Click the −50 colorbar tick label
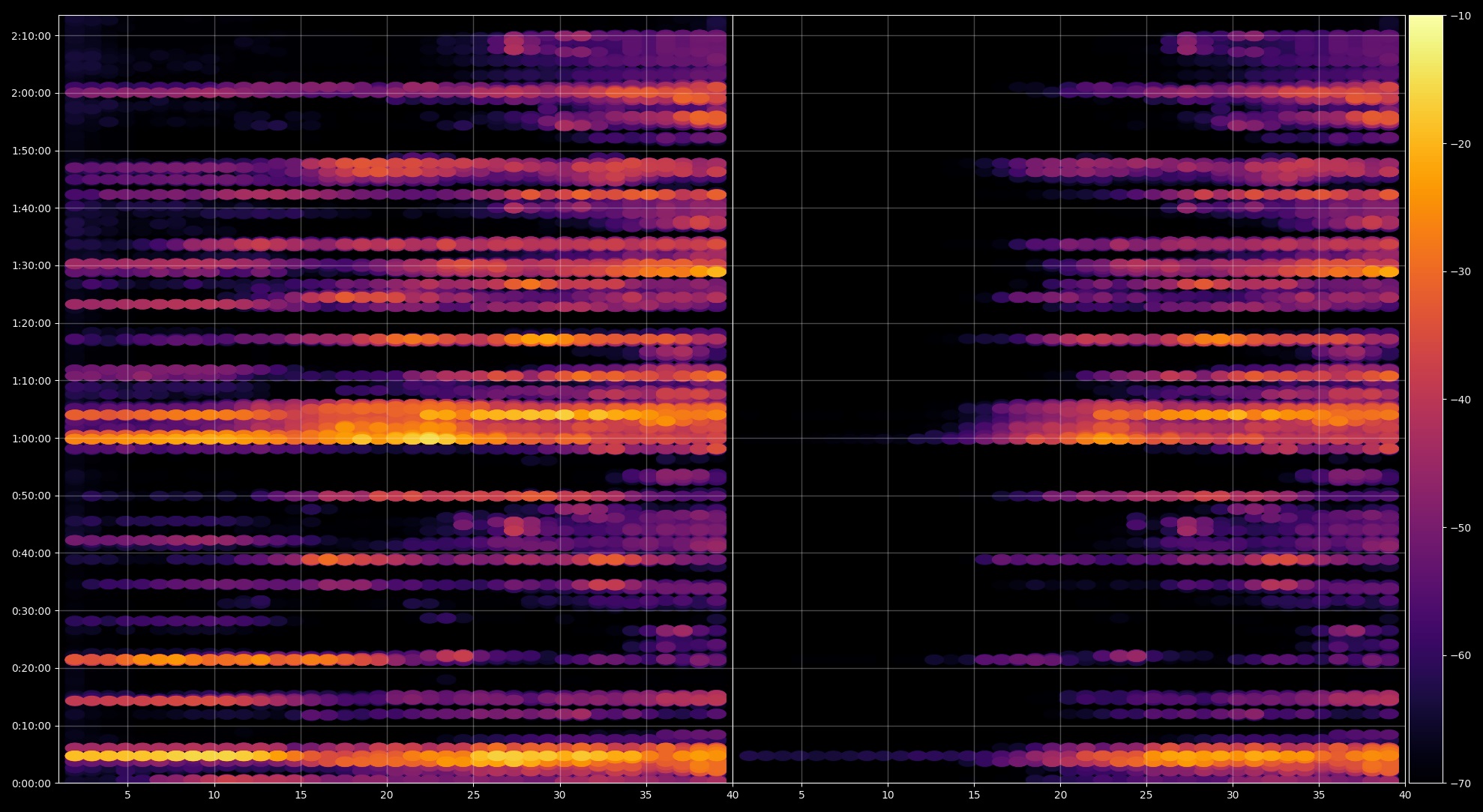 (1461, 528)
